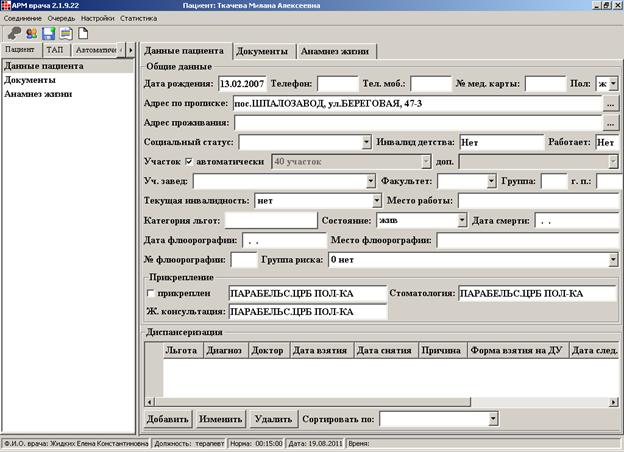This screenshot has height=452, width=624.
Task: Click the blue floppy disk save icon
Action: click(x=49, y=33)
